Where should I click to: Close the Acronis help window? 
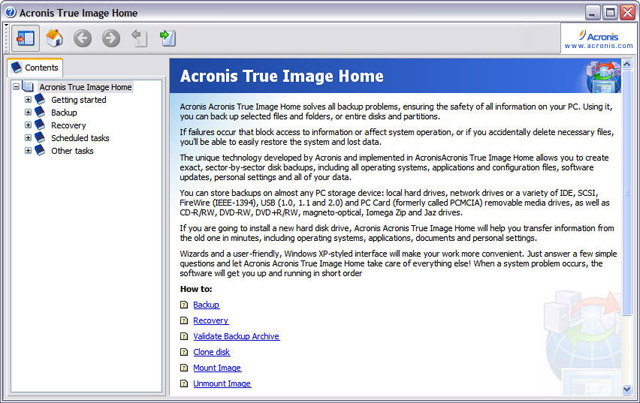coord(628,13)
